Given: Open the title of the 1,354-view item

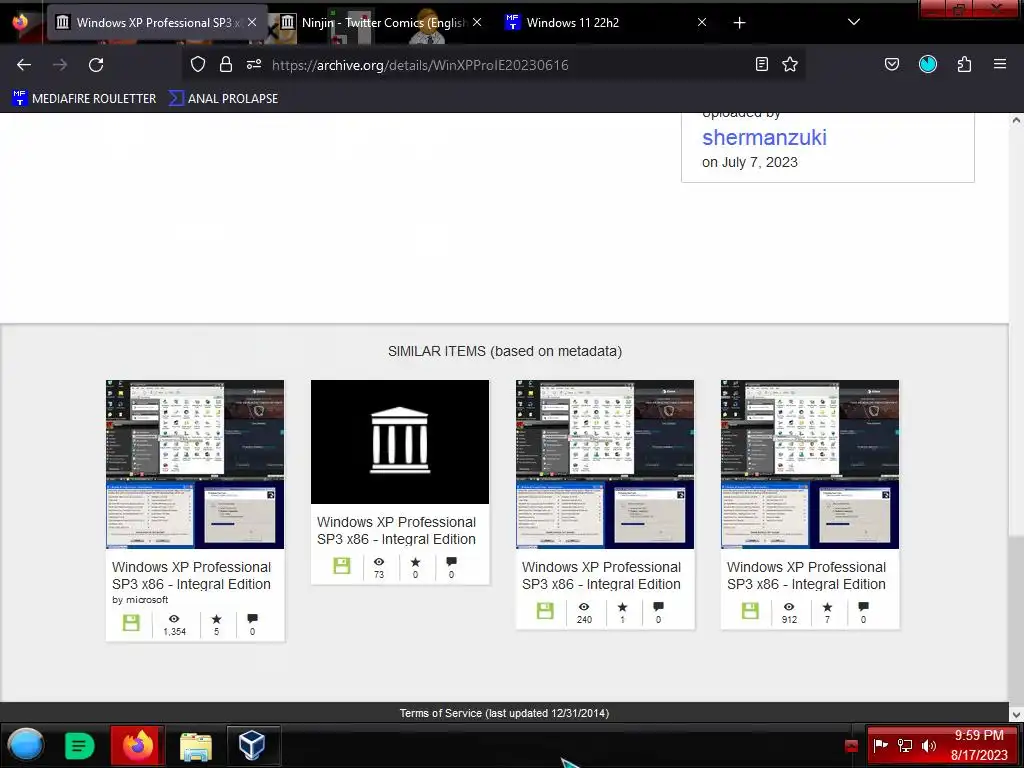Looking at the screenshot, I should [x=191, y=575].
